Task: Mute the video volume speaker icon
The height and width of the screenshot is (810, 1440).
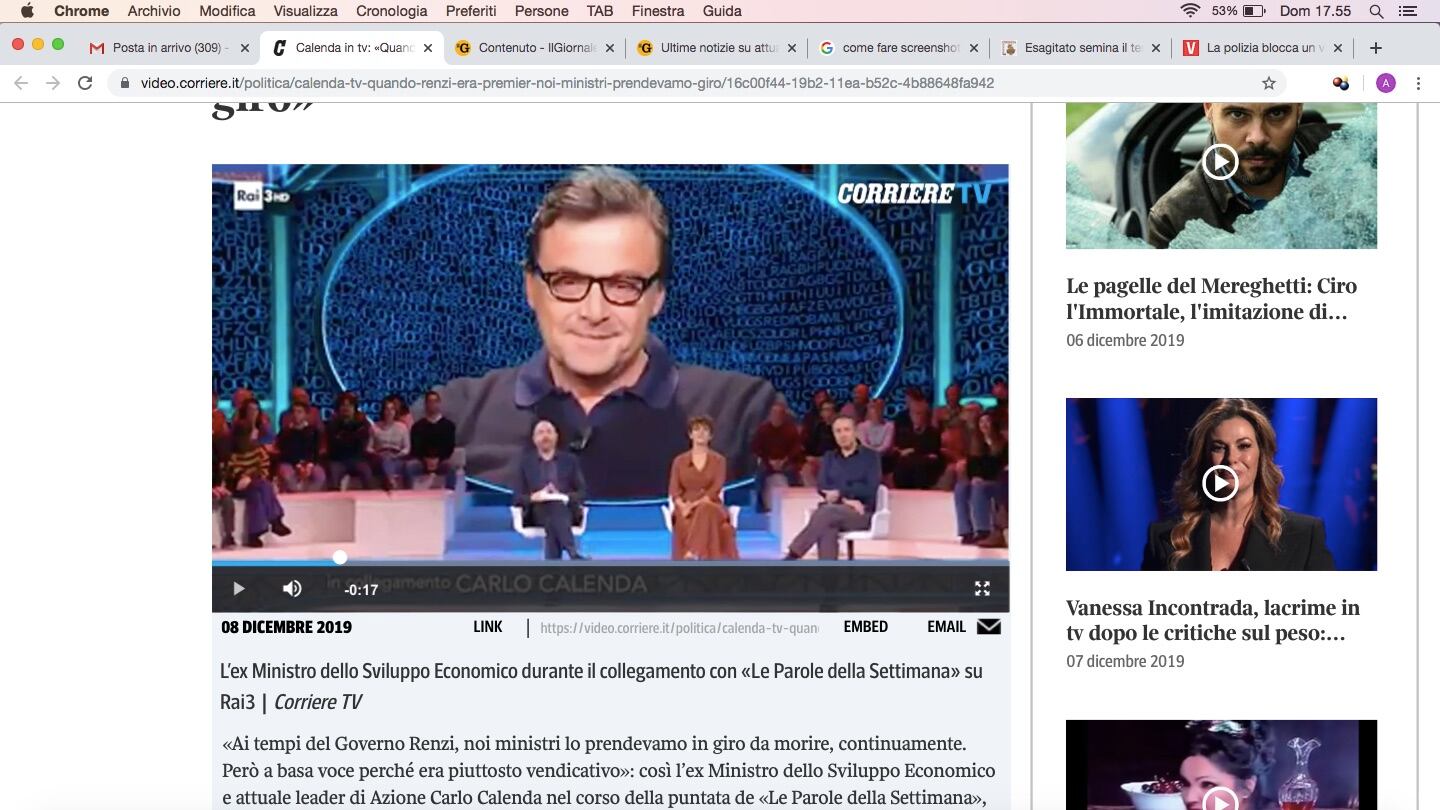Action: 292,589
